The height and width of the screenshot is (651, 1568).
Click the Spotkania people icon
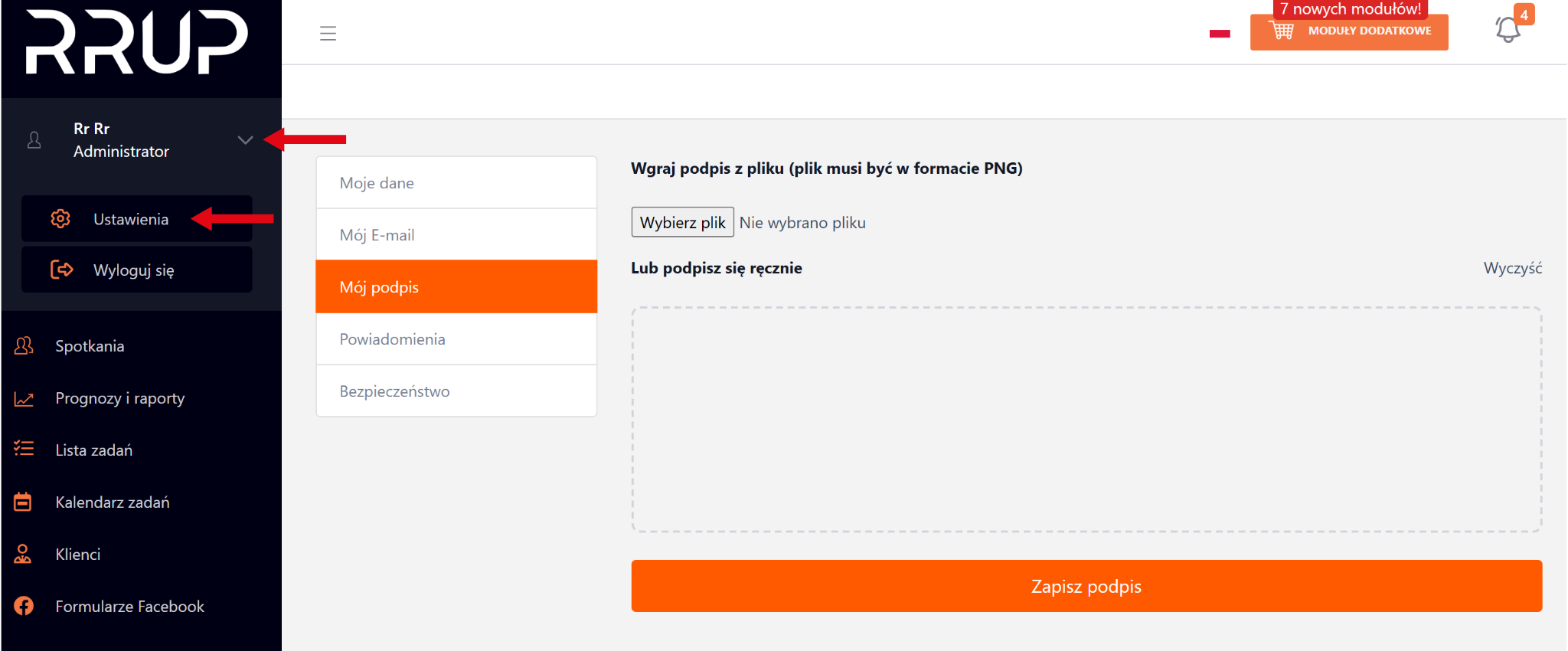[x=24, y=346]
